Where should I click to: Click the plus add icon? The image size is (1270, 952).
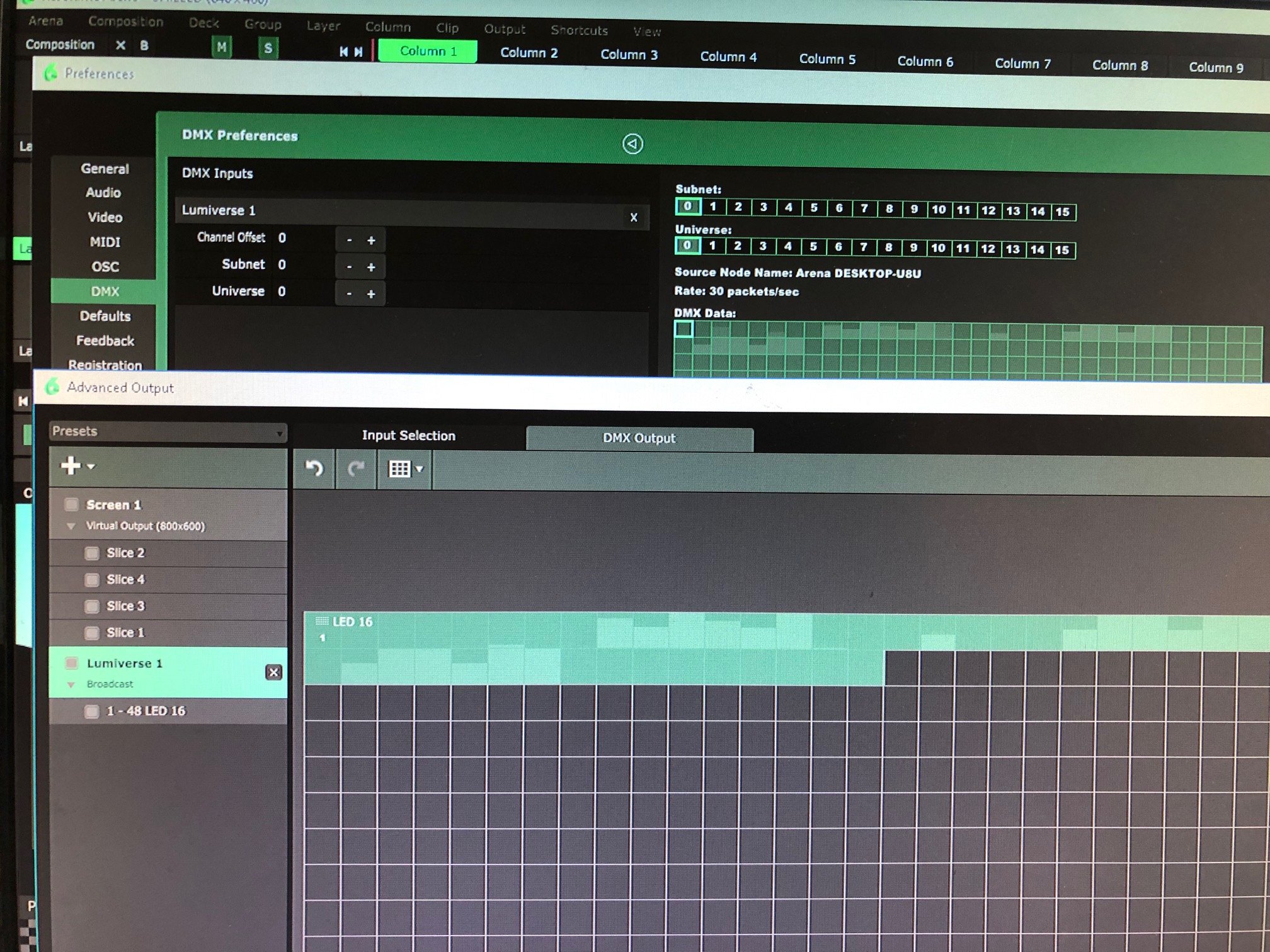coord(71,466)
